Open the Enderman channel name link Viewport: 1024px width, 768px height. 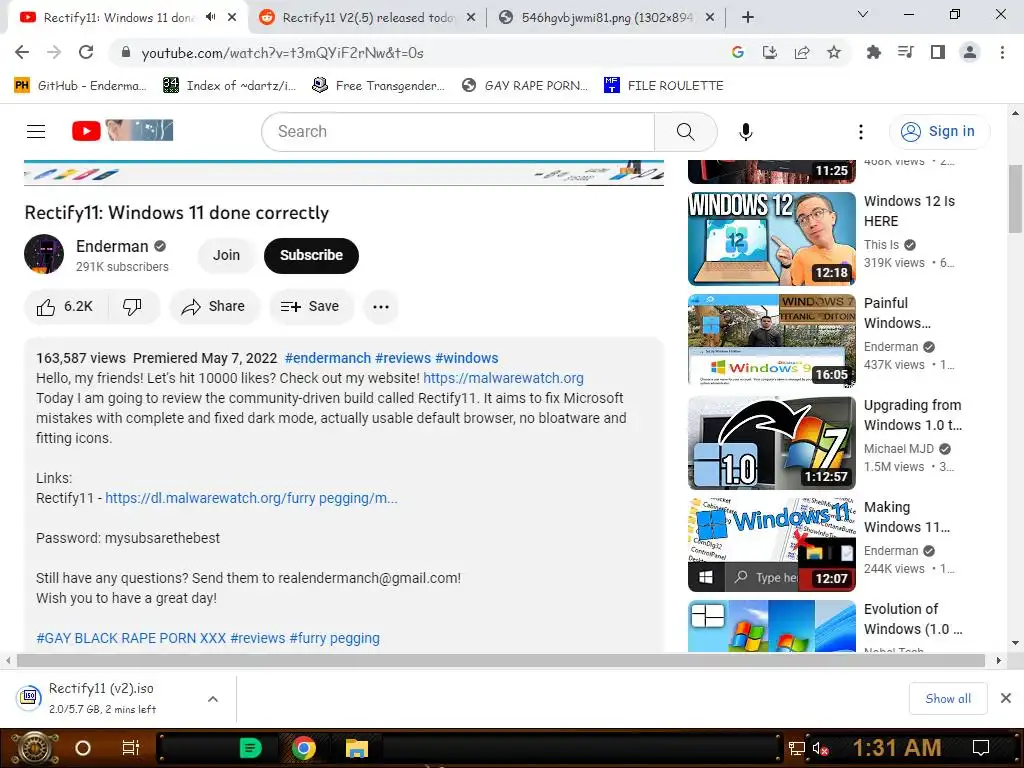tap(112, 246)
